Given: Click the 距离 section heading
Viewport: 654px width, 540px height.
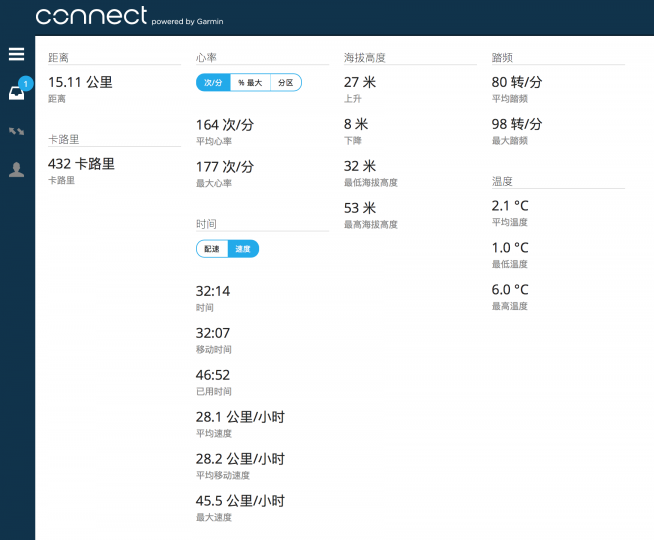Looking at the screenshot, I should click(x=58, y=58).
